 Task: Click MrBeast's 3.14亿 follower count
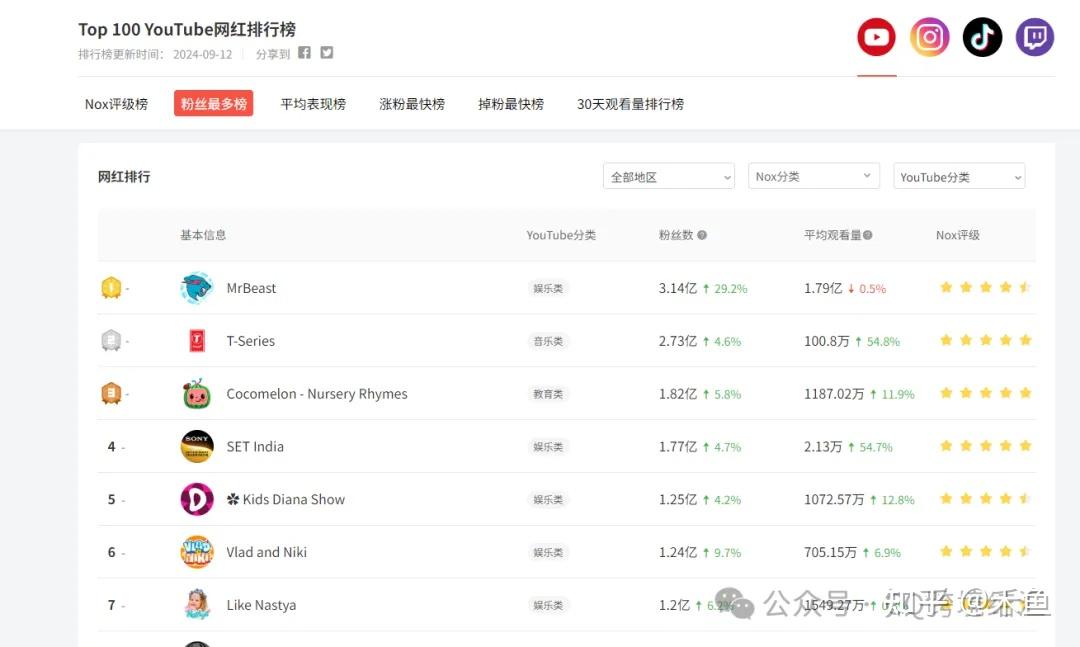click(x=678, y=288)
